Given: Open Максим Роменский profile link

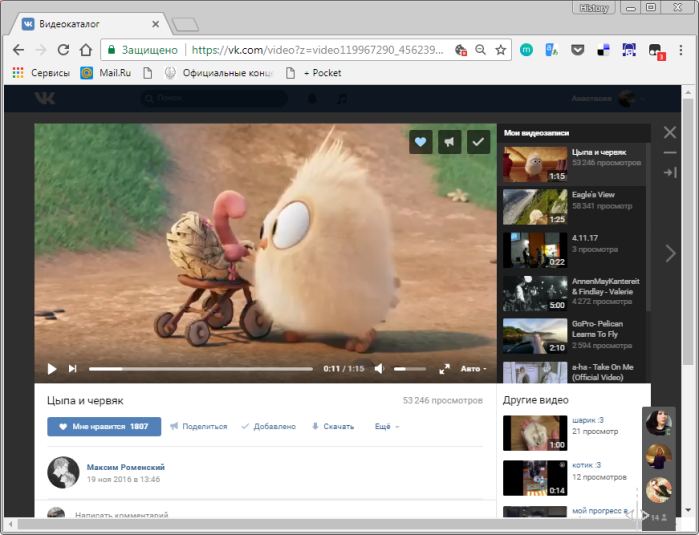Looking at the screenshot, I should click(126, 467).
